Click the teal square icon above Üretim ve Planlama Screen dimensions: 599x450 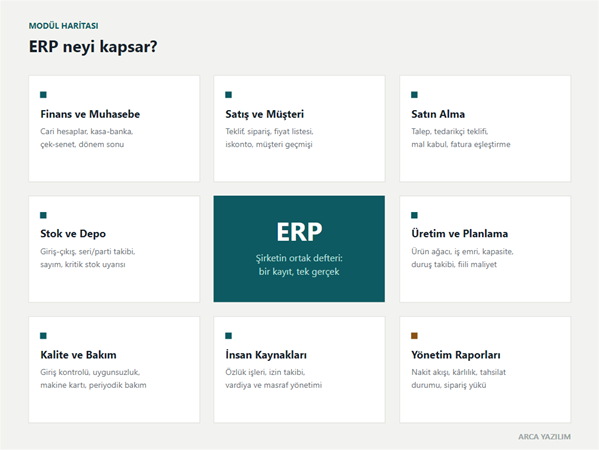click(x=414, y=215)
